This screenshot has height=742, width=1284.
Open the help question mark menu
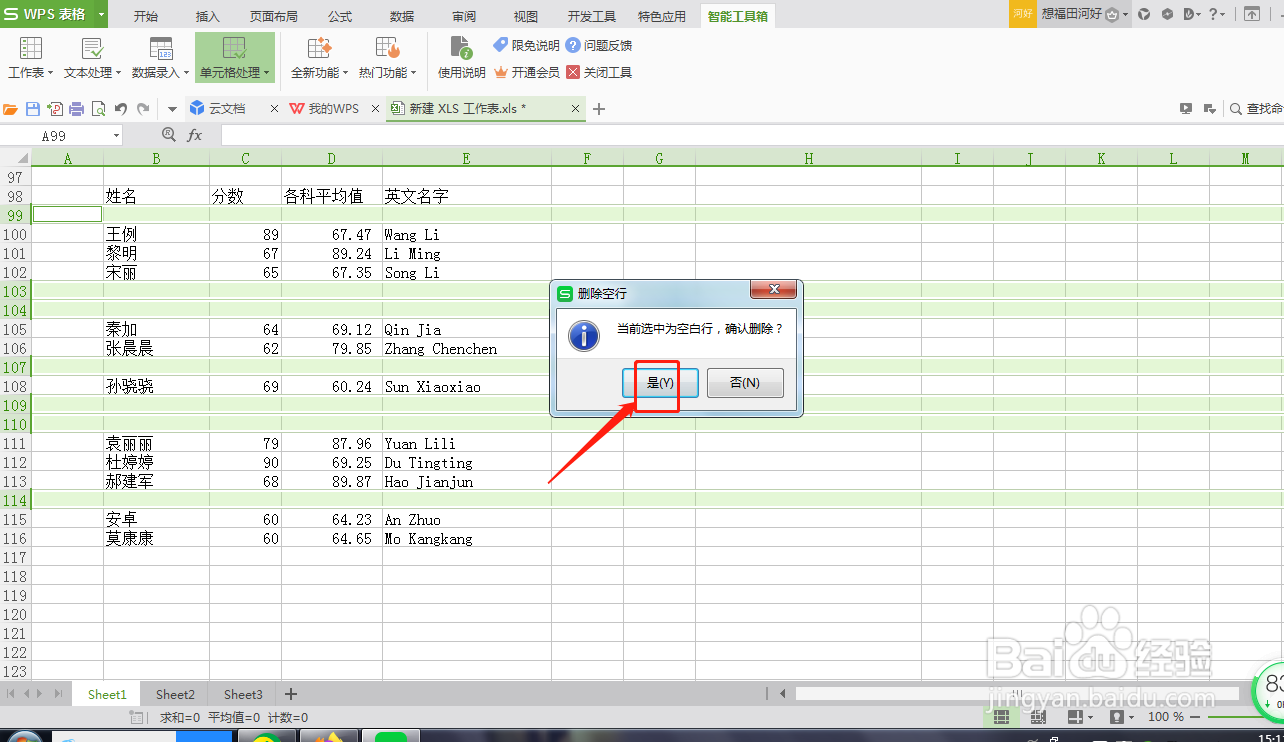click(x=1217, y=14)
